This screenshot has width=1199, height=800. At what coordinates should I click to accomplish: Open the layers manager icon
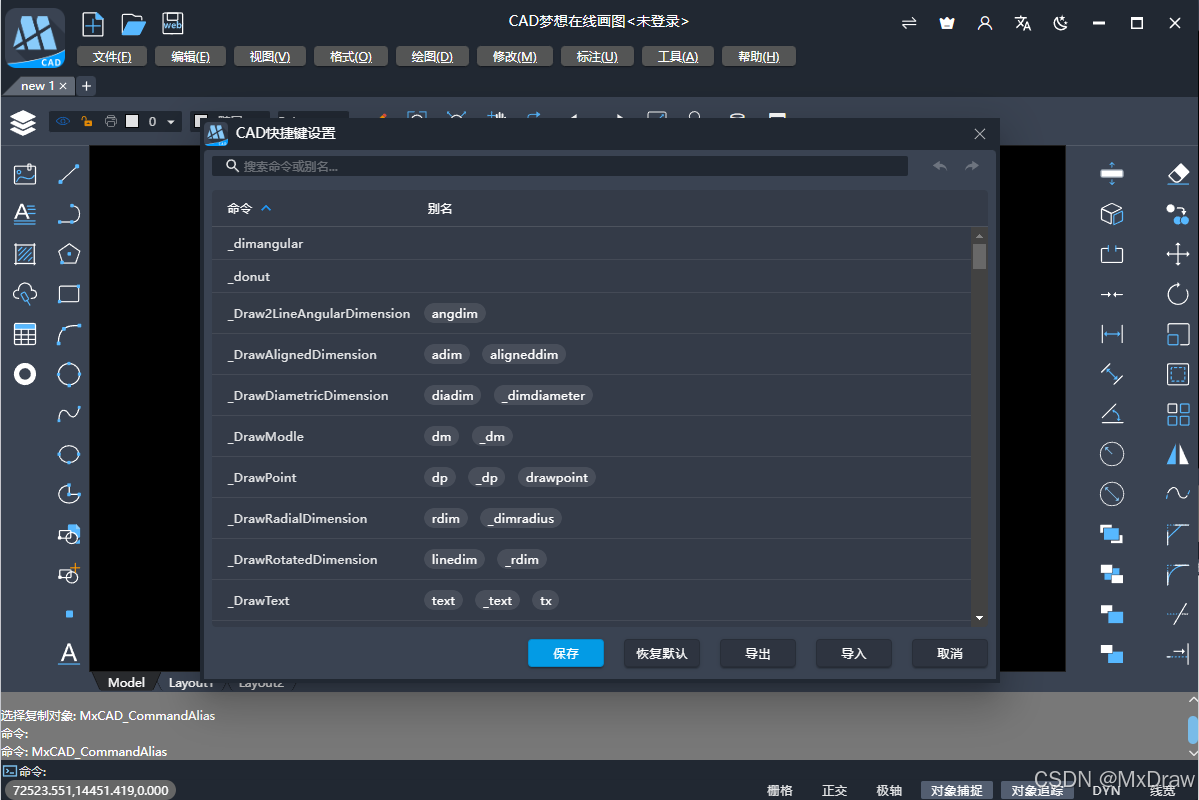coord(23,122)
